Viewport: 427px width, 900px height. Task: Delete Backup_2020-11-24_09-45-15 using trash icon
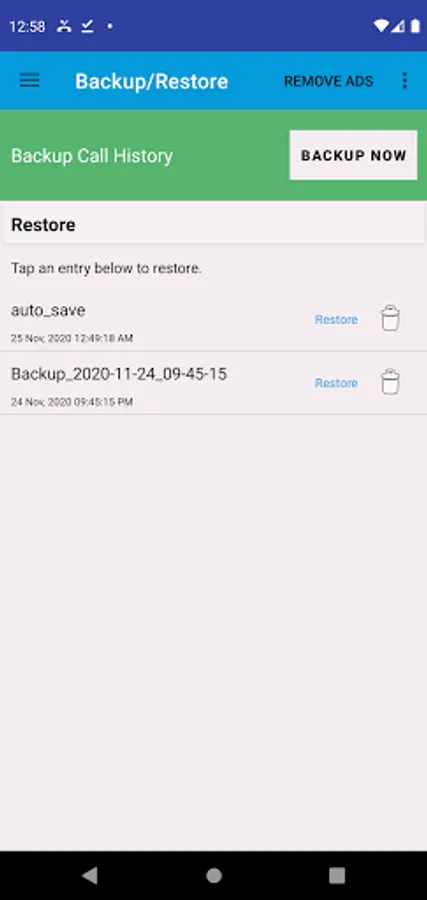pos(390,382)
